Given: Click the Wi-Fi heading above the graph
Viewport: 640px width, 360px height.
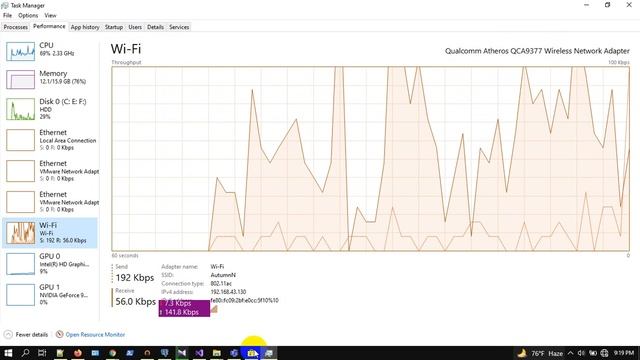Looking at the screenshot, I should [126, 49].
